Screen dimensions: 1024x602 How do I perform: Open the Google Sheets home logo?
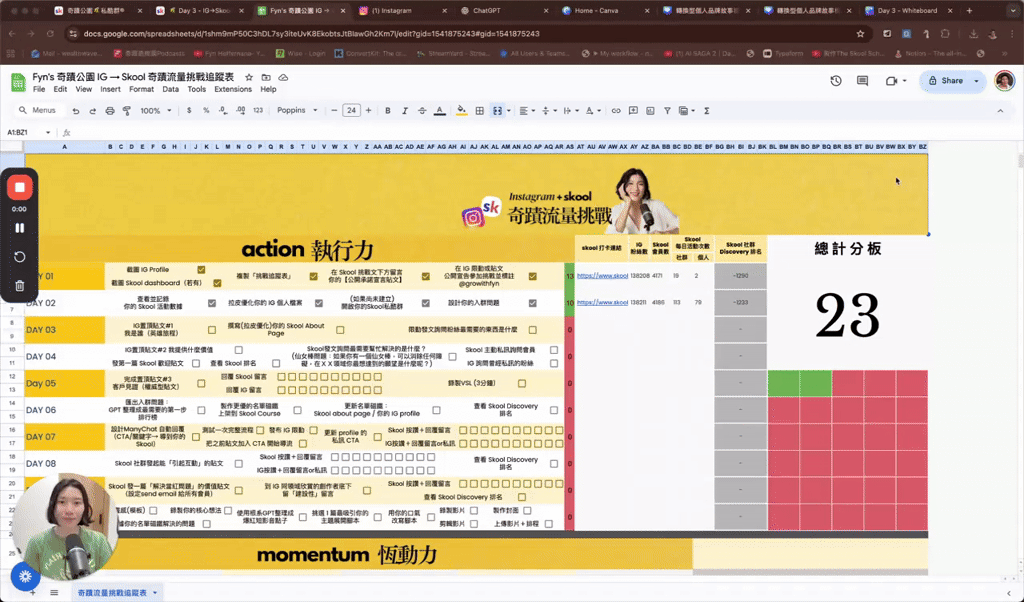pos(18,82)
